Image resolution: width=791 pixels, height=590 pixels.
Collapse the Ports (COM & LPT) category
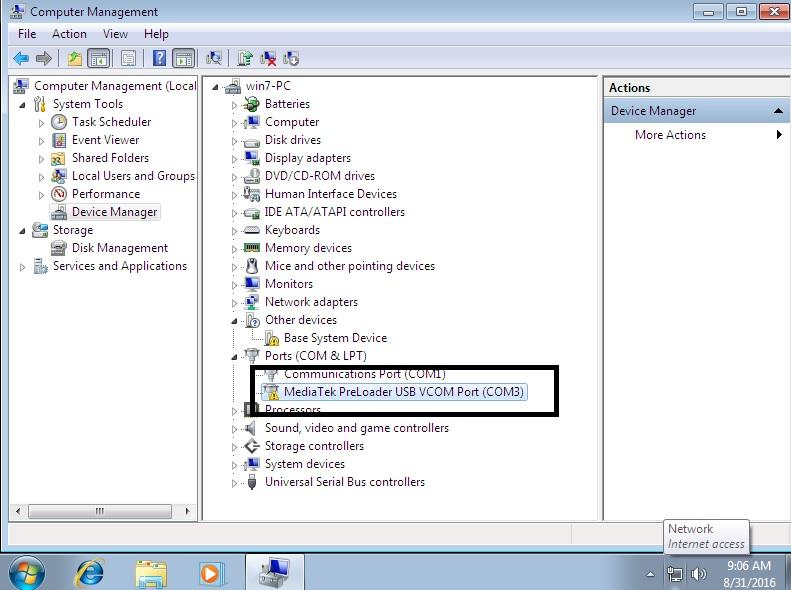click(234, 357)
